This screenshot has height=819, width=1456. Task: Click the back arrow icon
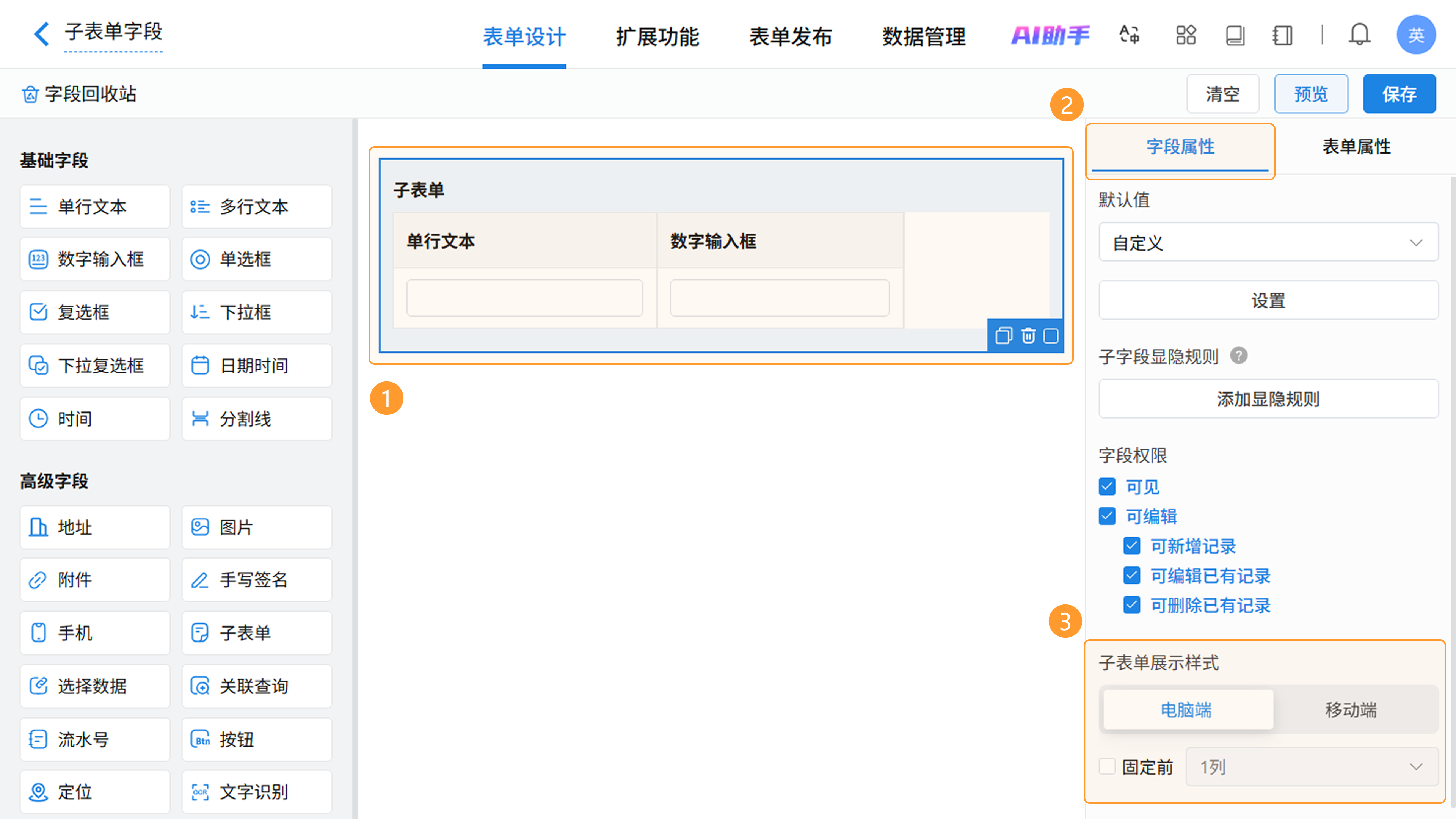[41, 34]
